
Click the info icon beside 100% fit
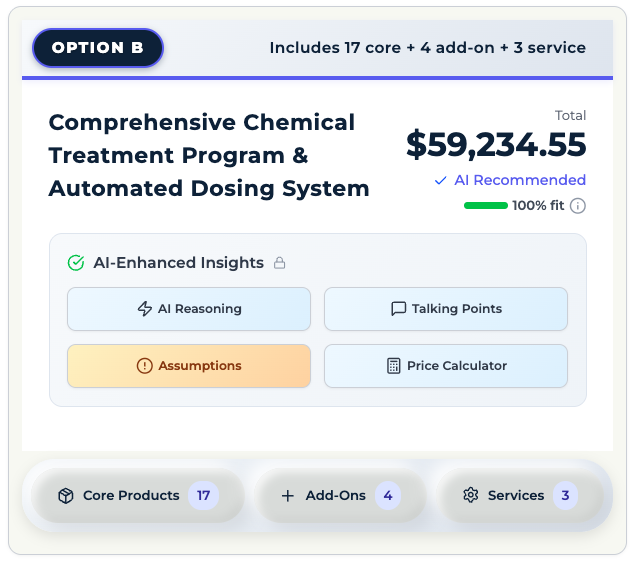pos(578,206)
